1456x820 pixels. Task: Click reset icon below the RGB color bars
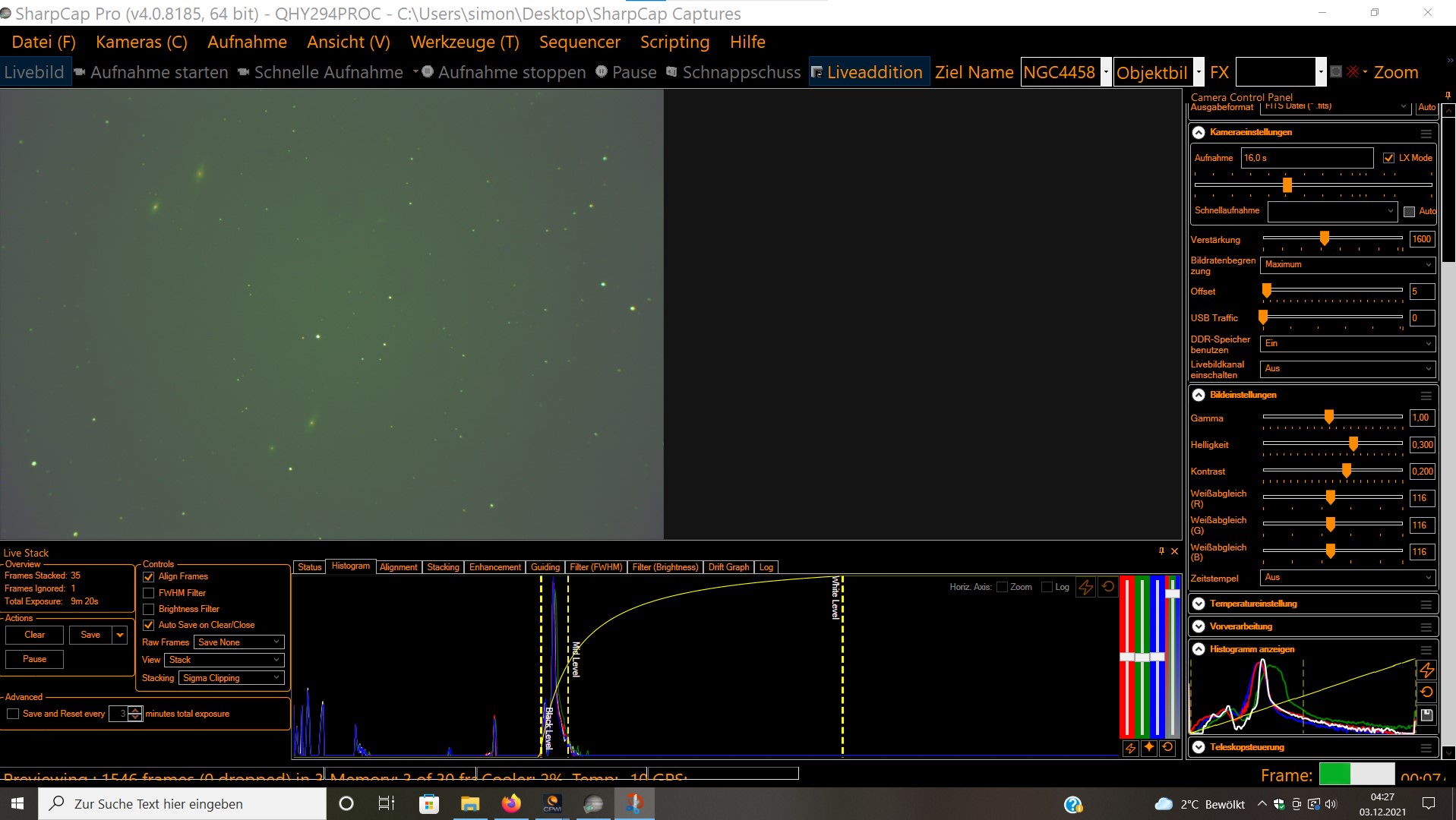[1167, 748]
